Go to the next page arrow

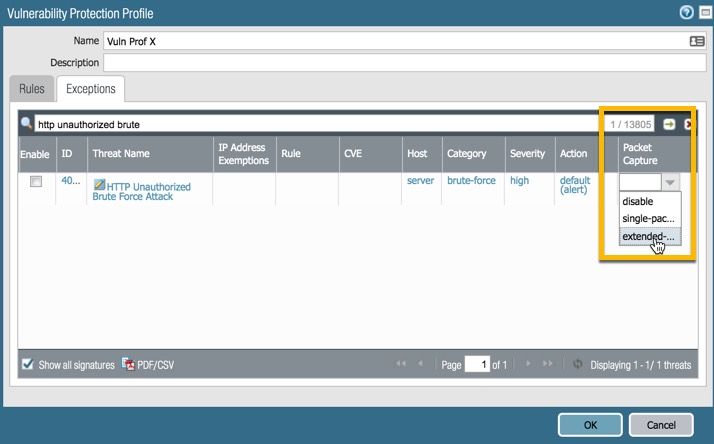coord(530,365)
